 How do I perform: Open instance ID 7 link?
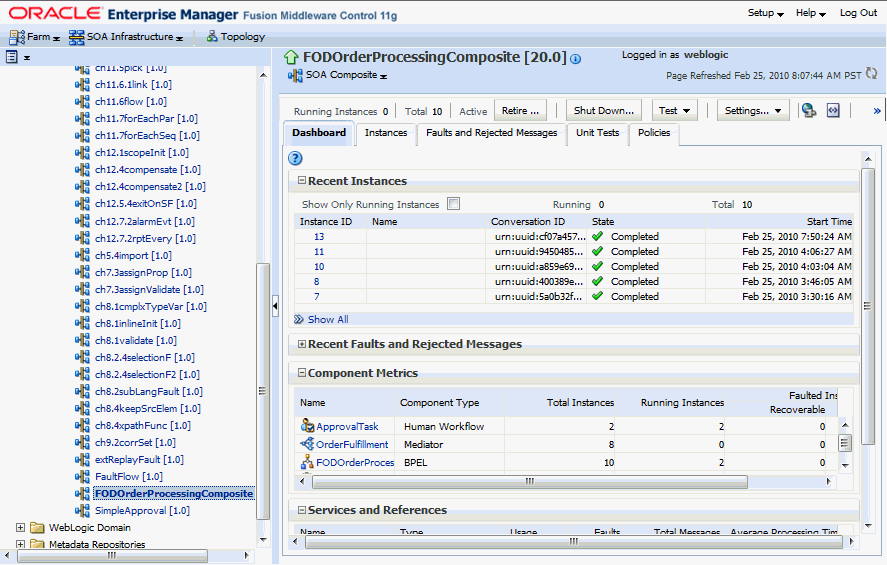pyautogui.click(x=317, y=296)
